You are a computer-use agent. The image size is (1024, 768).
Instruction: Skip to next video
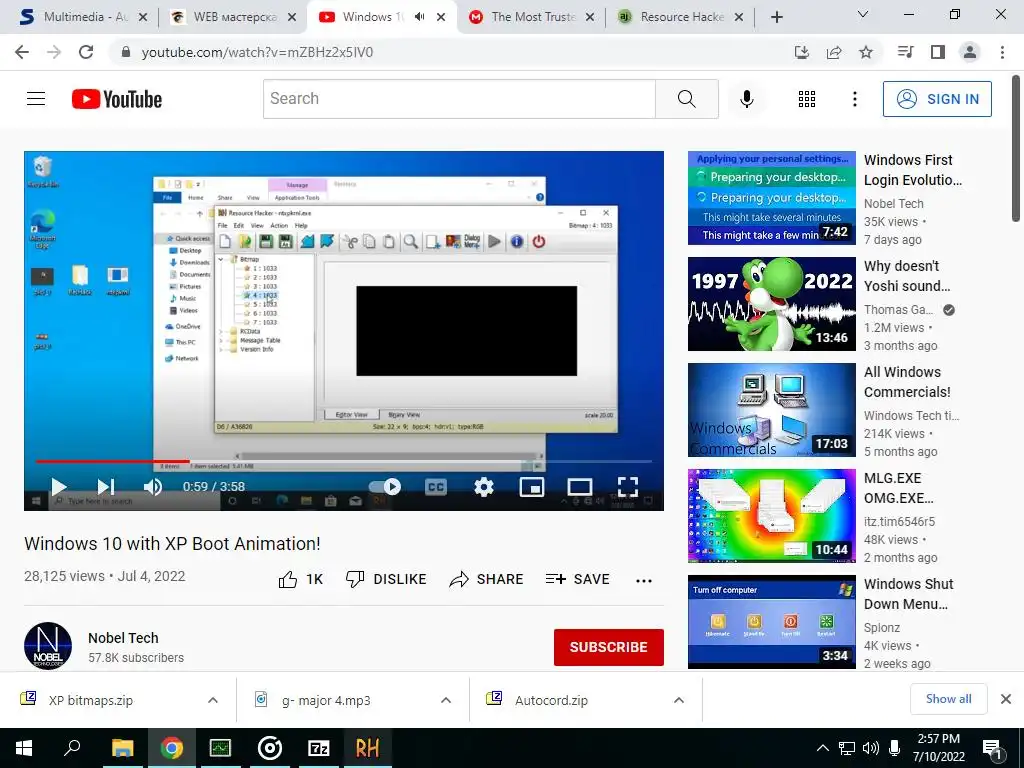pos(106,487)
